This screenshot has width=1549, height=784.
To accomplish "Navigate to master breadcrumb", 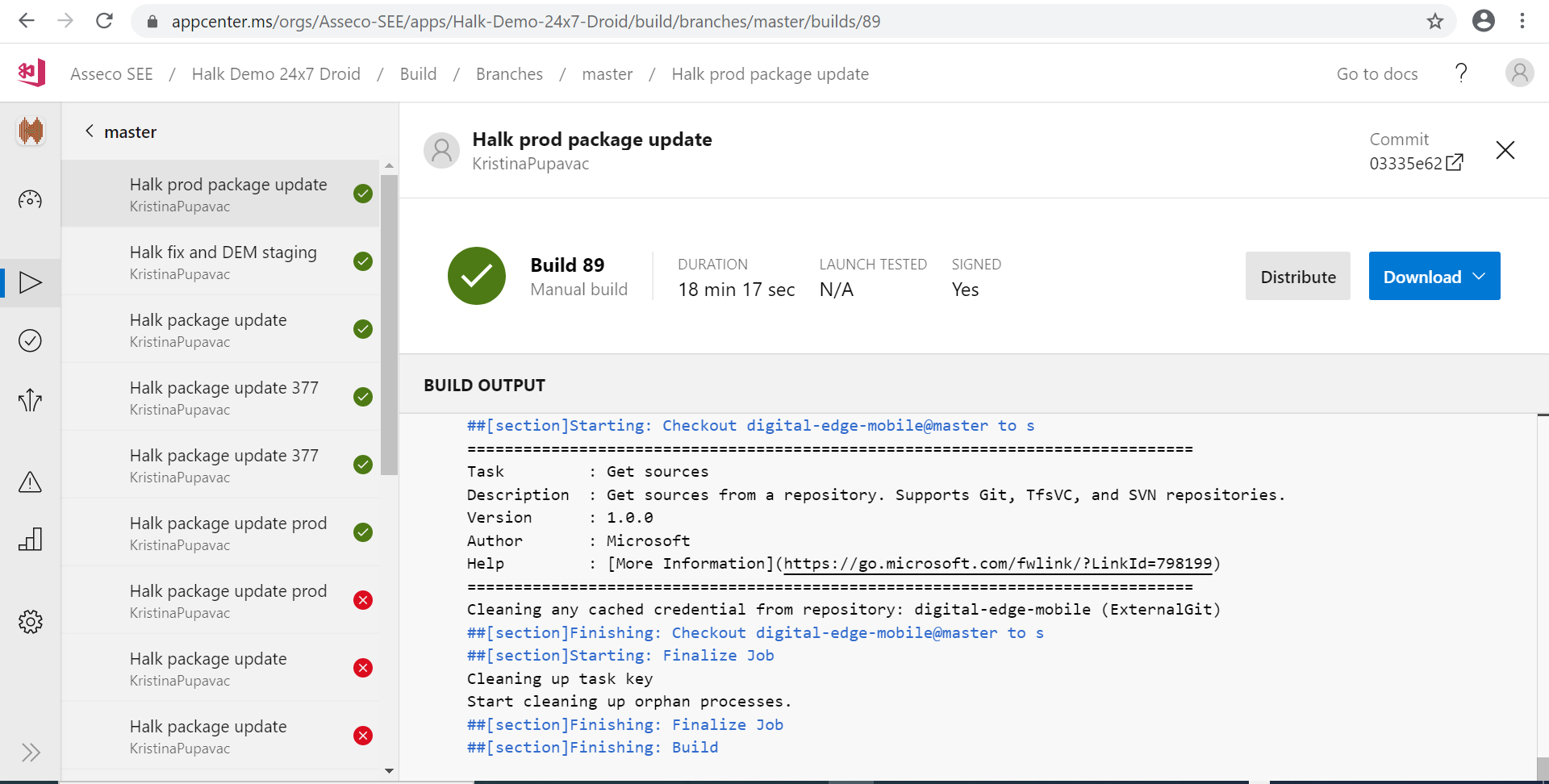I will click(x=607, y=73).
